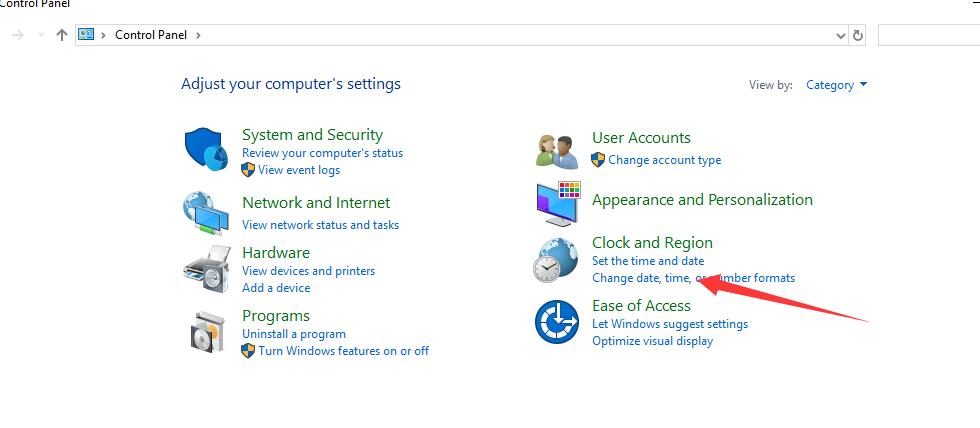
Task: Open Change date, time, or number formats
Action: [693, 278]
